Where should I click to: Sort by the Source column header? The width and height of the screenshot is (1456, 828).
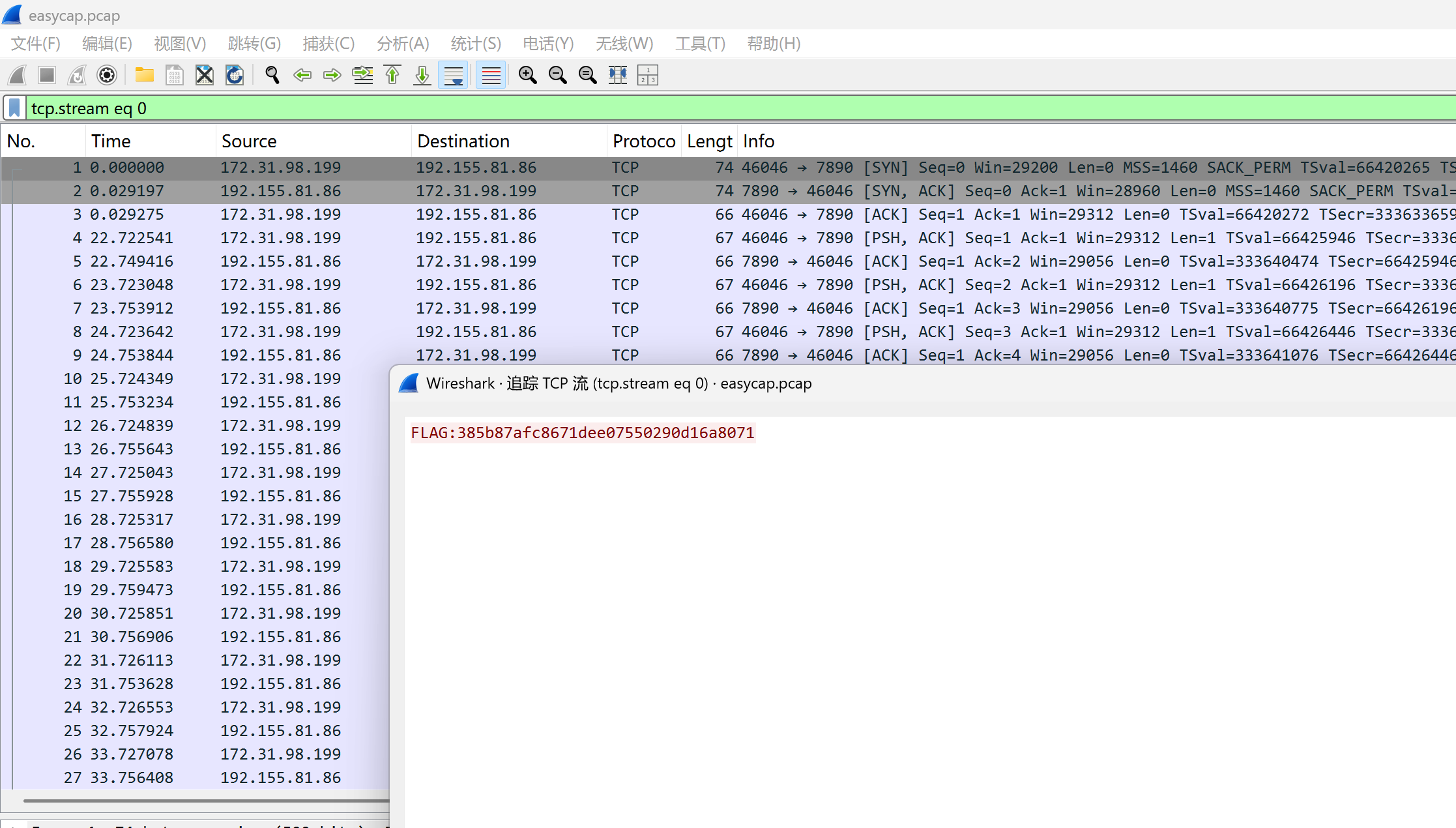pos(249,141)
